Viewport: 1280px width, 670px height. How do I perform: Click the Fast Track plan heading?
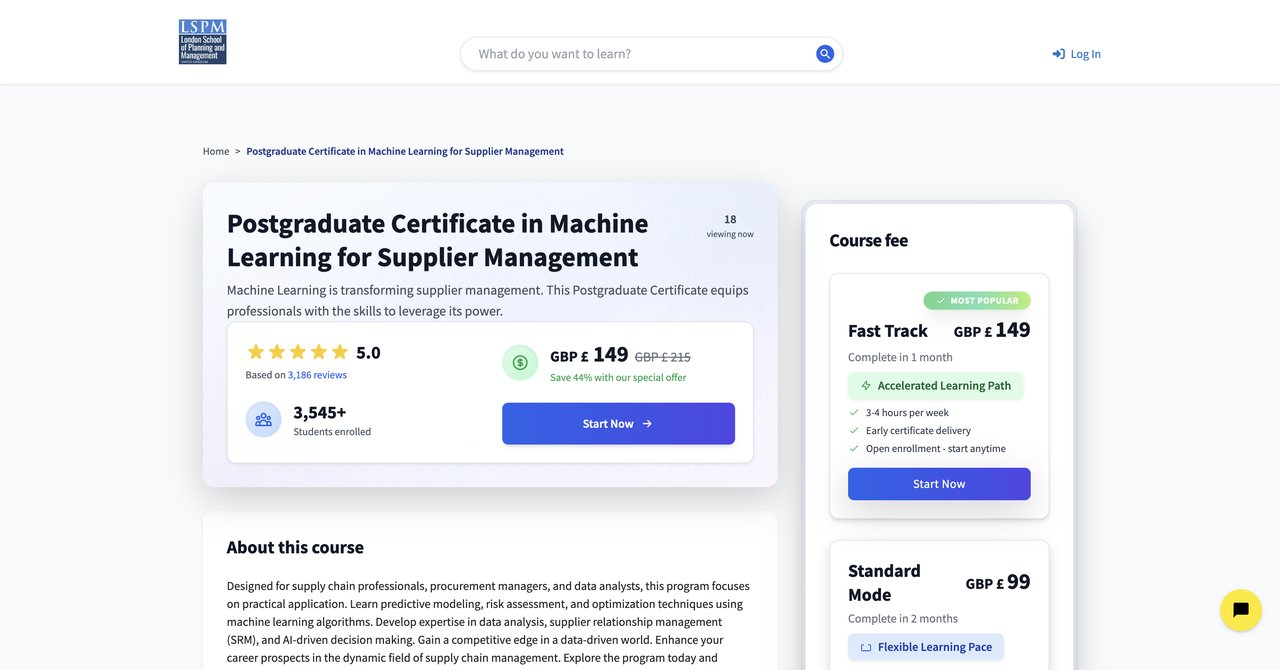pyautogui.click(x=888, y=331)
